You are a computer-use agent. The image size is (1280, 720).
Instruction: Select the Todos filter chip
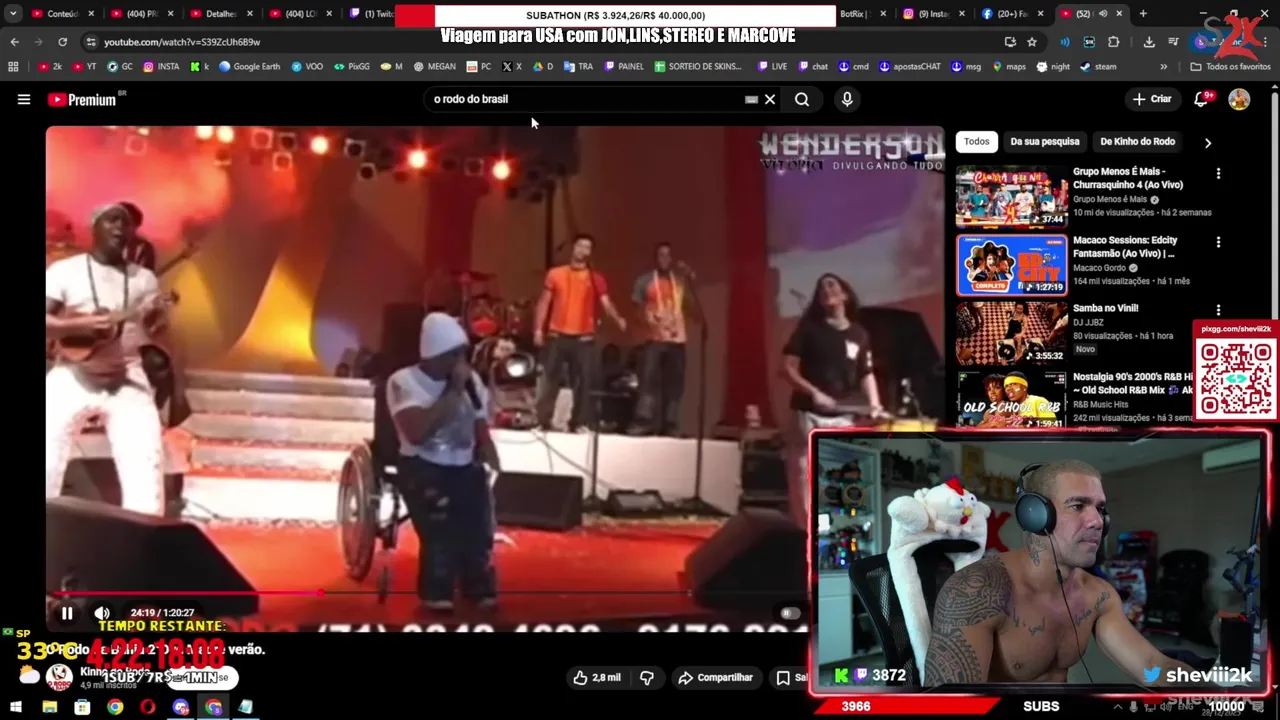tap(976, 141)
